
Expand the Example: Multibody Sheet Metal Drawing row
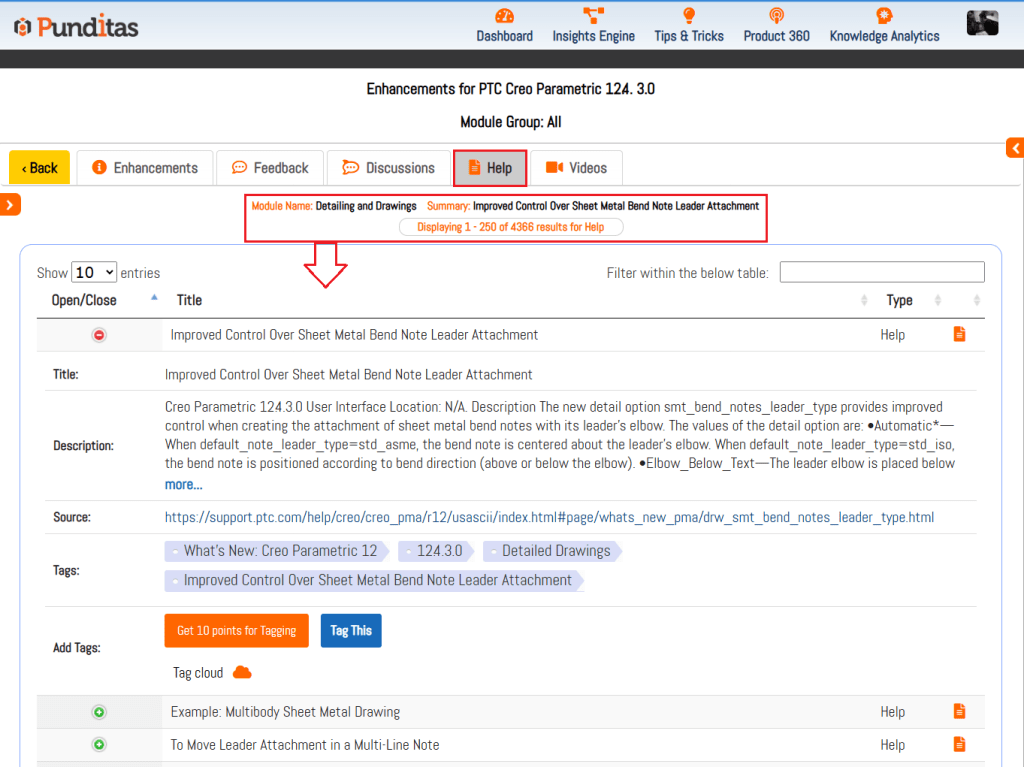click(99, 712)
